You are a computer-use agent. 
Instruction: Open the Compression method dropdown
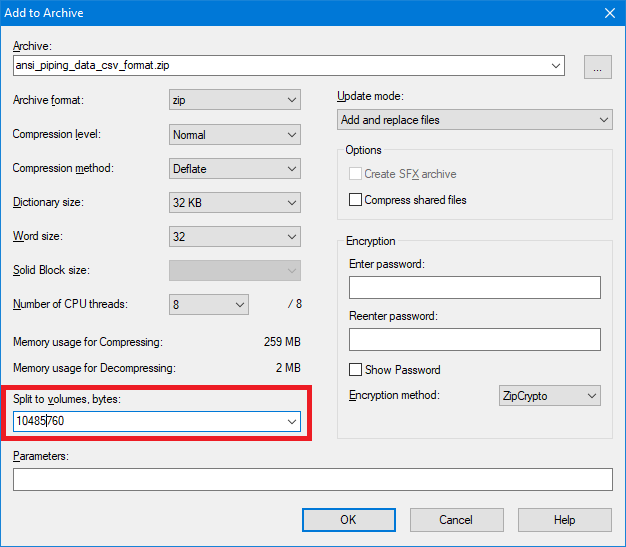coord(235,168)
